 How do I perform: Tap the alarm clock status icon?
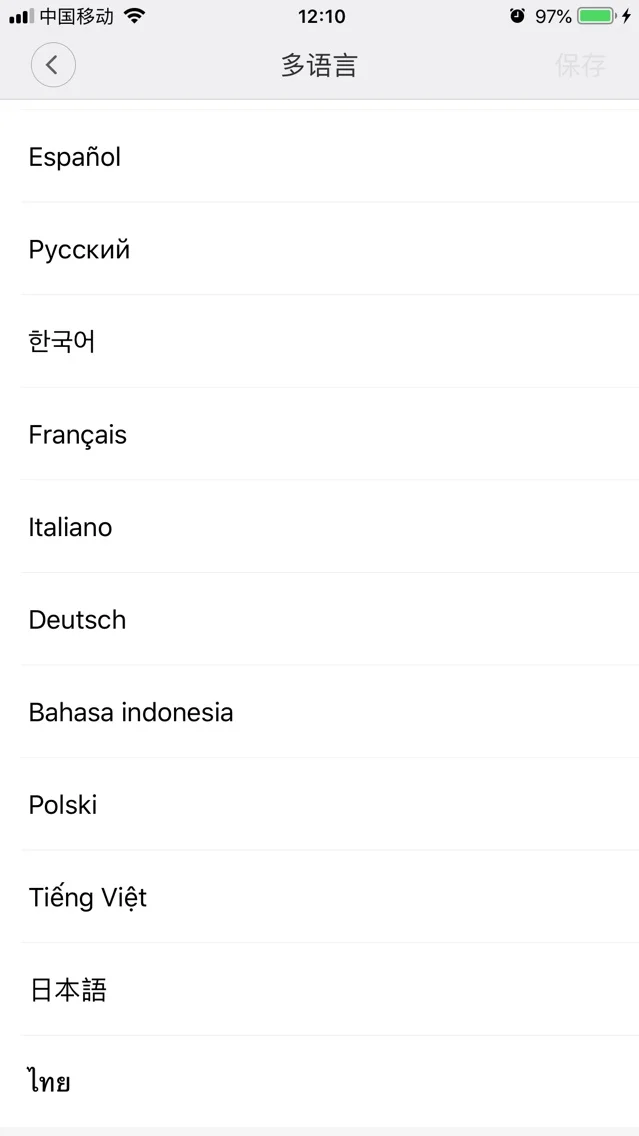click(x=517, y=16)
